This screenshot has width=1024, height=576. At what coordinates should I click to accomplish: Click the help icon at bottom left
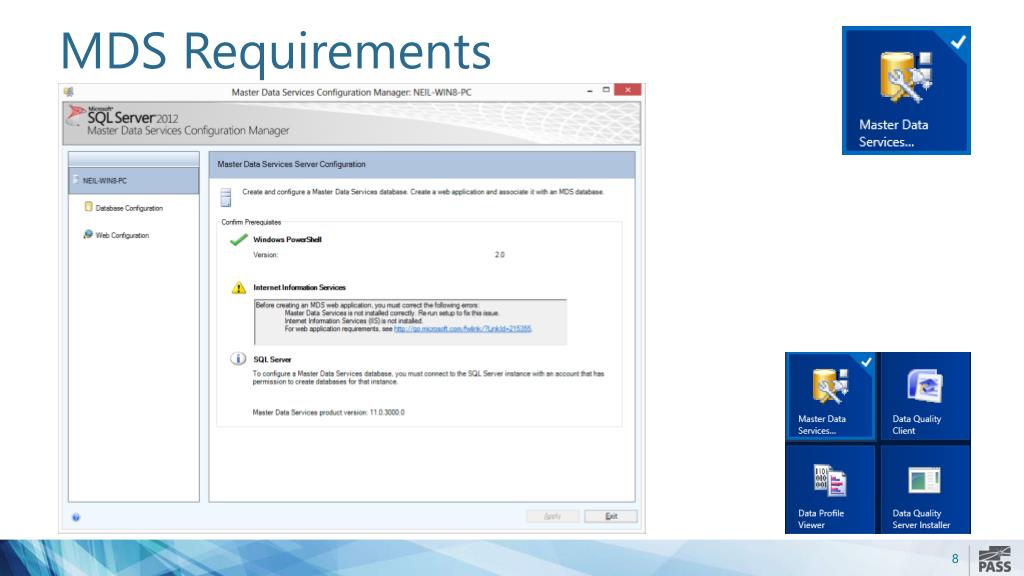pos(76,517)
